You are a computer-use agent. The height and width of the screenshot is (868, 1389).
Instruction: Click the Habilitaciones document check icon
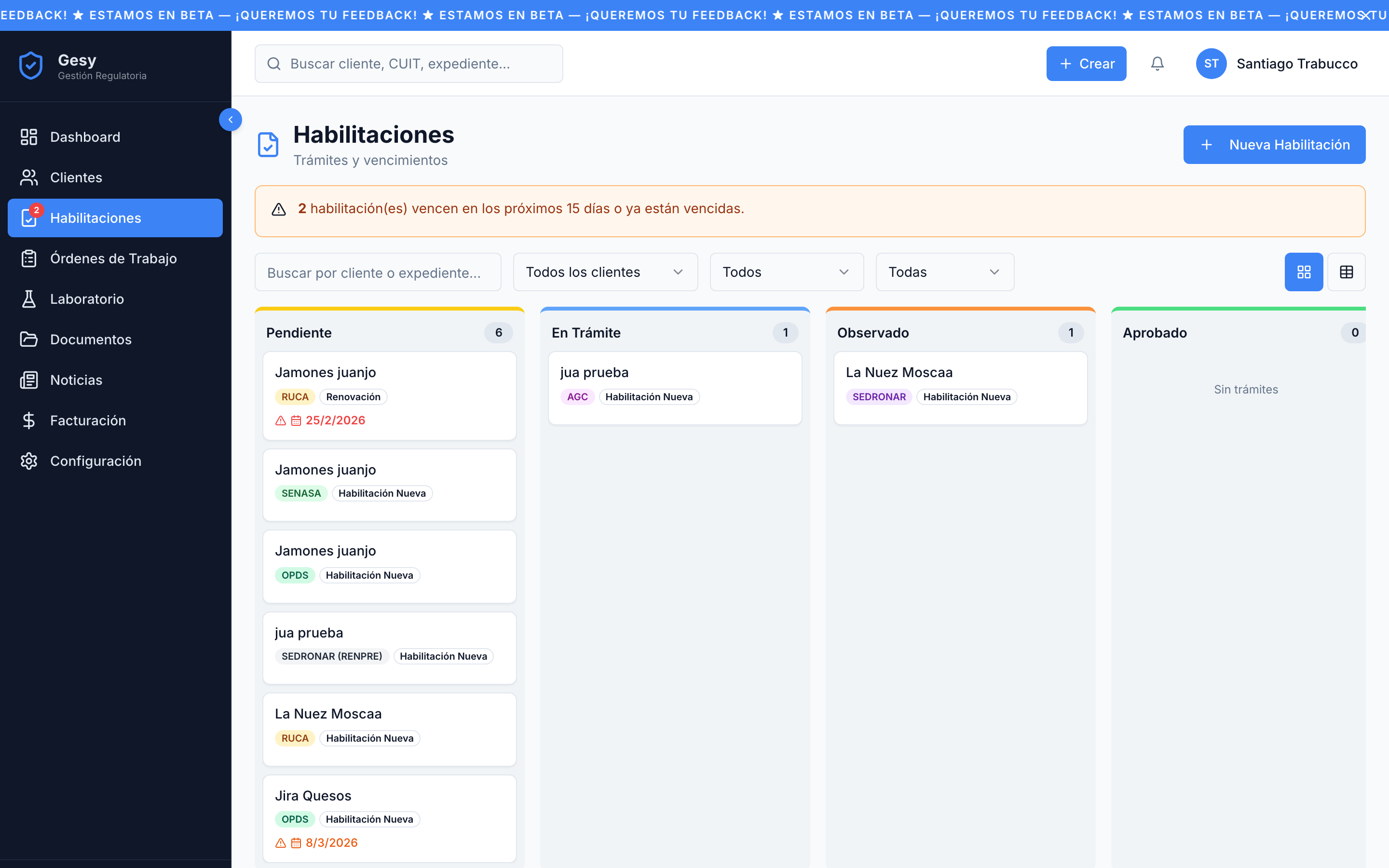point(29,217)
